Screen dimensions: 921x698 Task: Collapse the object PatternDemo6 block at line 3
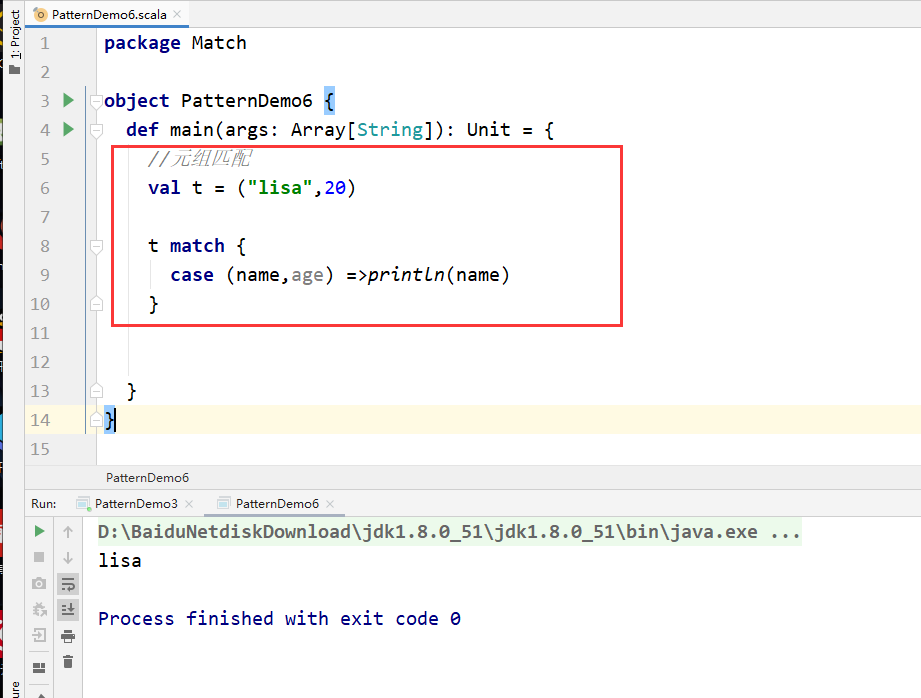(x=96, y=102)
